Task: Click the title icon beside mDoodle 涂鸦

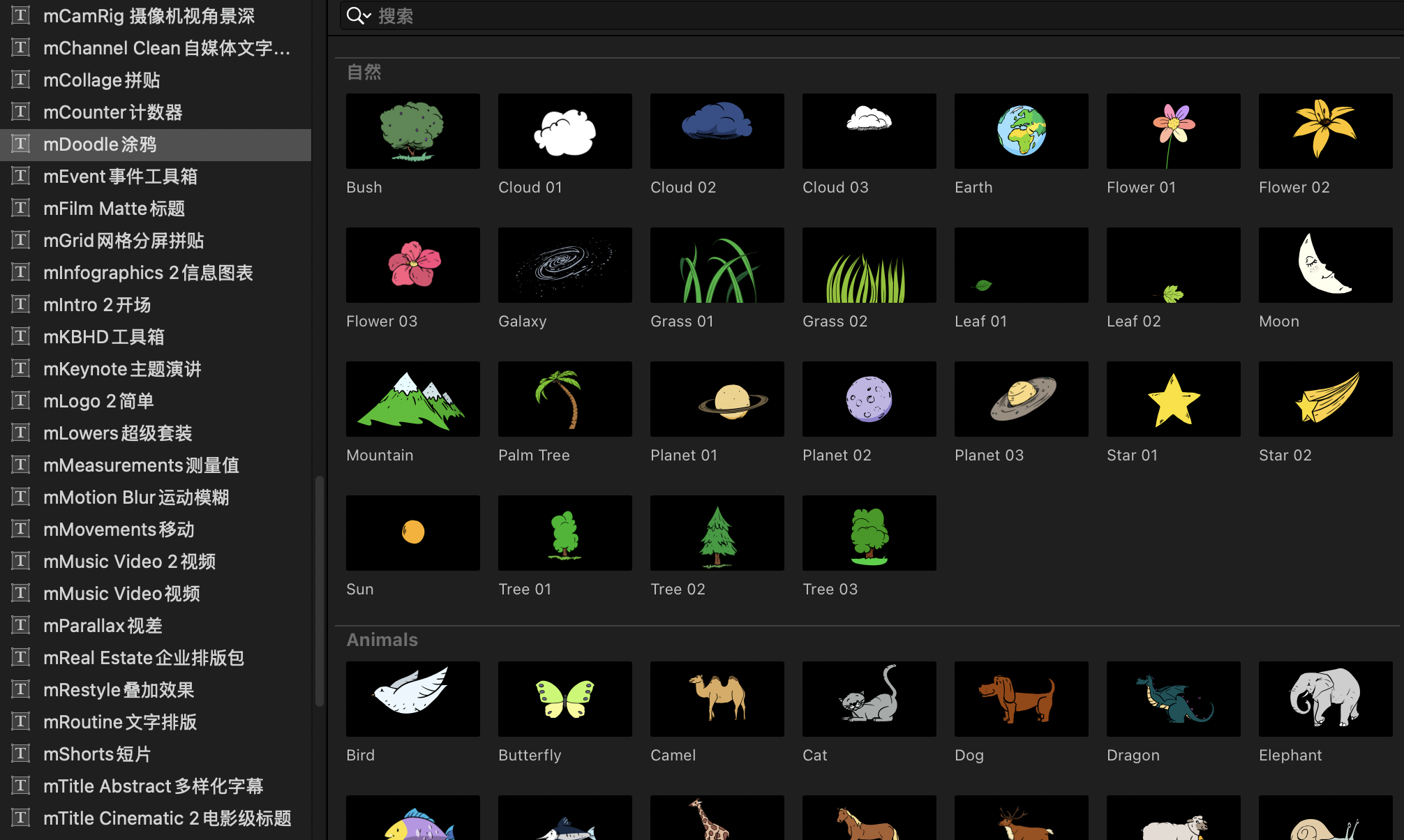Action: pyautogui.click(x=21, y=144)
